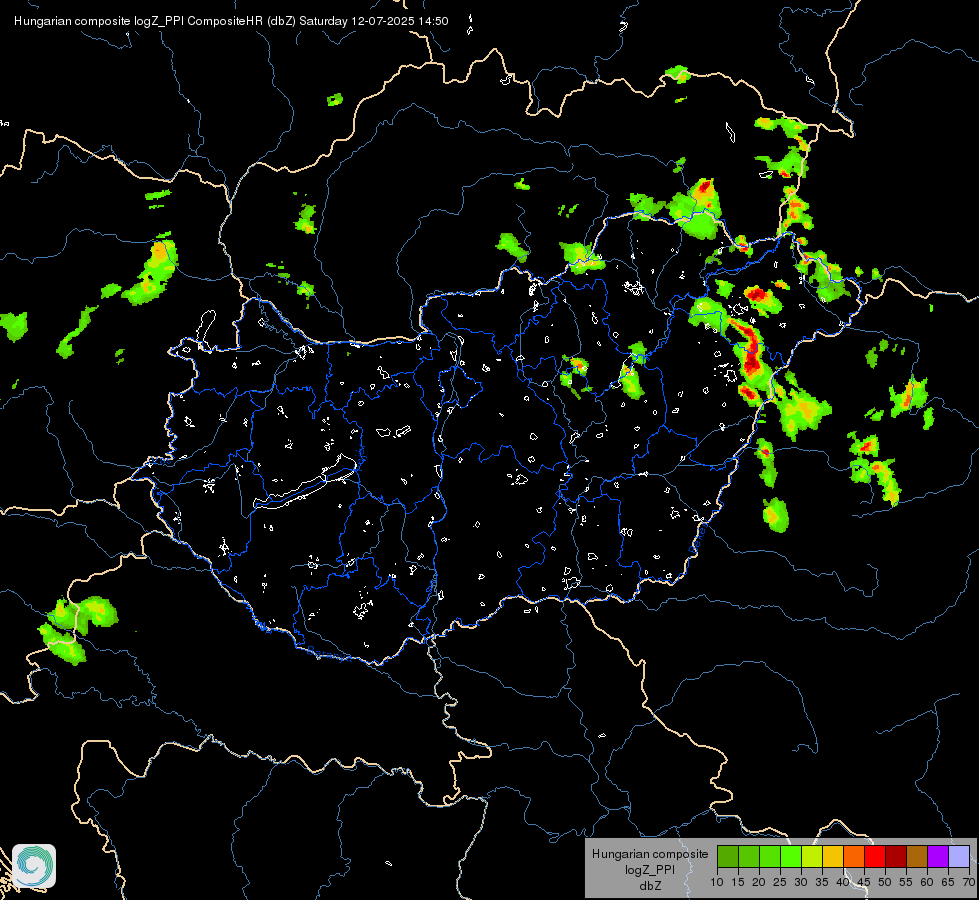Click the legend label 'Hungarian composite'
979x900 pixels.
pos(650,854)
